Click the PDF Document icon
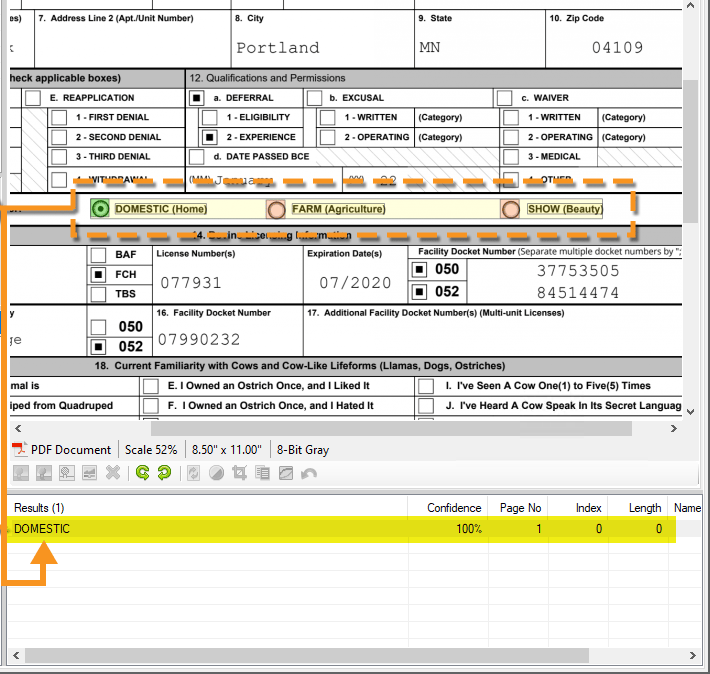This screenshot has height=674, width=710. point(19,449)
